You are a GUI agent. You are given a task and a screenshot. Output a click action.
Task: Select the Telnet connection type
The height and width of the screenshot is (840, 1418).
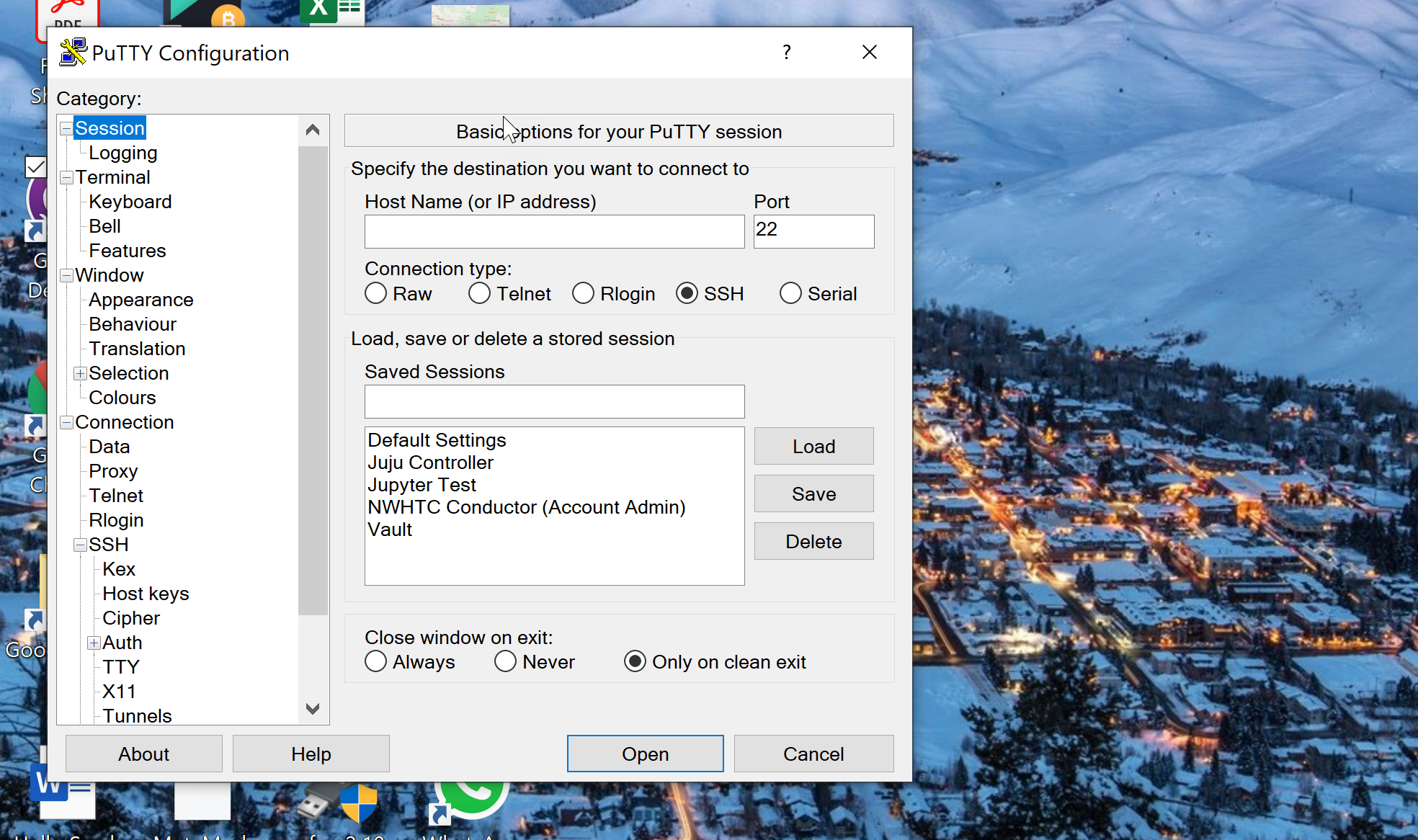tap(479, 294)
